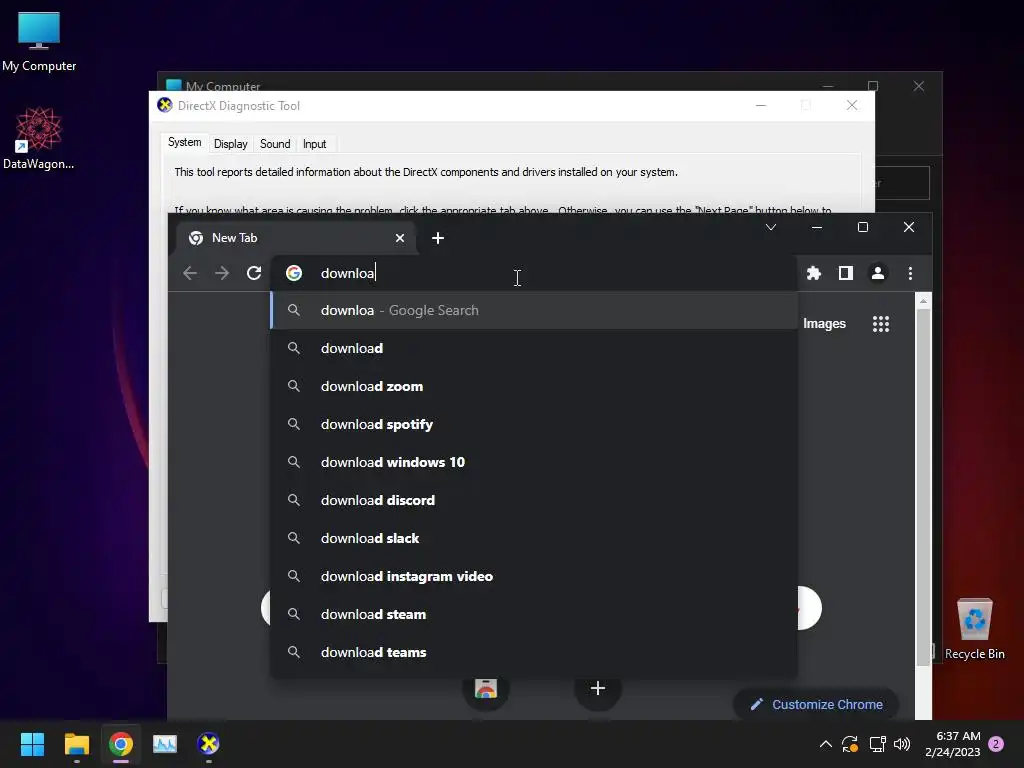Click the network tray icon
Image resolution: width=1024 pixels, height=768 pixels.
877,744
